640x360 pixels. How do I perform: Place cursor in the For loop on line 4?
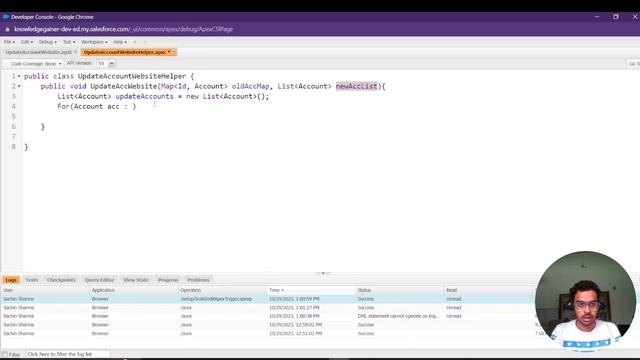[x=96, y=107]
